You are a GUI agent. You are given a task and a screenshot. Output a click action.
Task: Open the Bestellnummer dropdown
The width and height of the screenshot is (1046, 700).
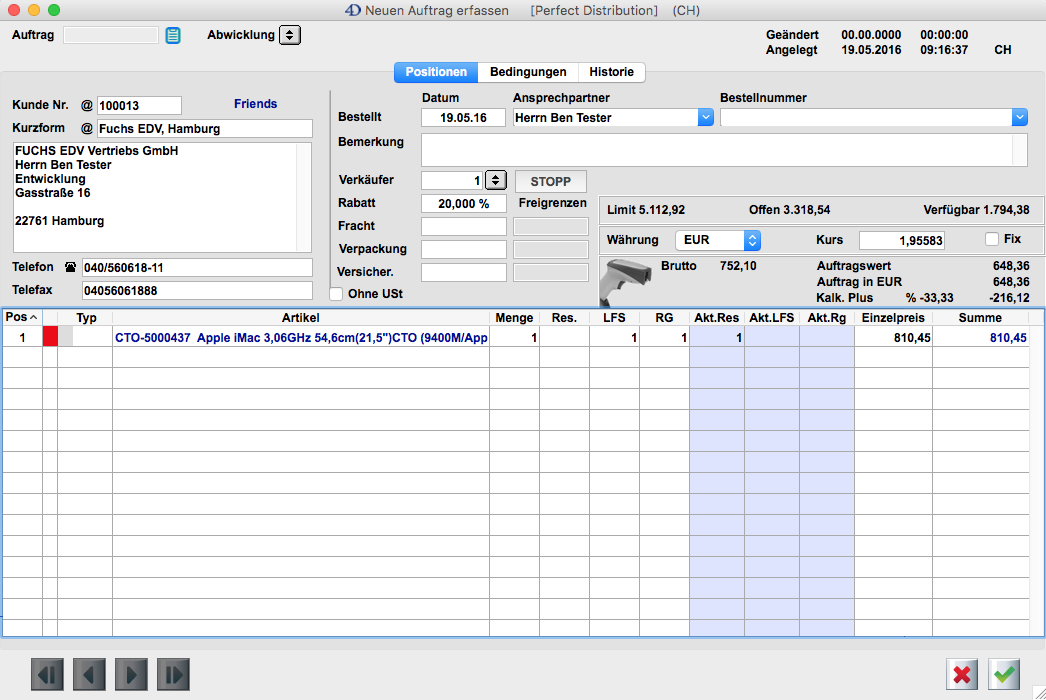[x=1019, y=118]
